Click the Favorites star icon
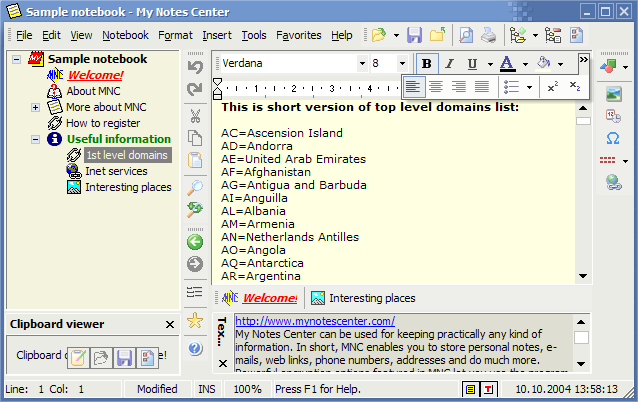The width and height of the screenshot is (638, 402). [195, 321]
